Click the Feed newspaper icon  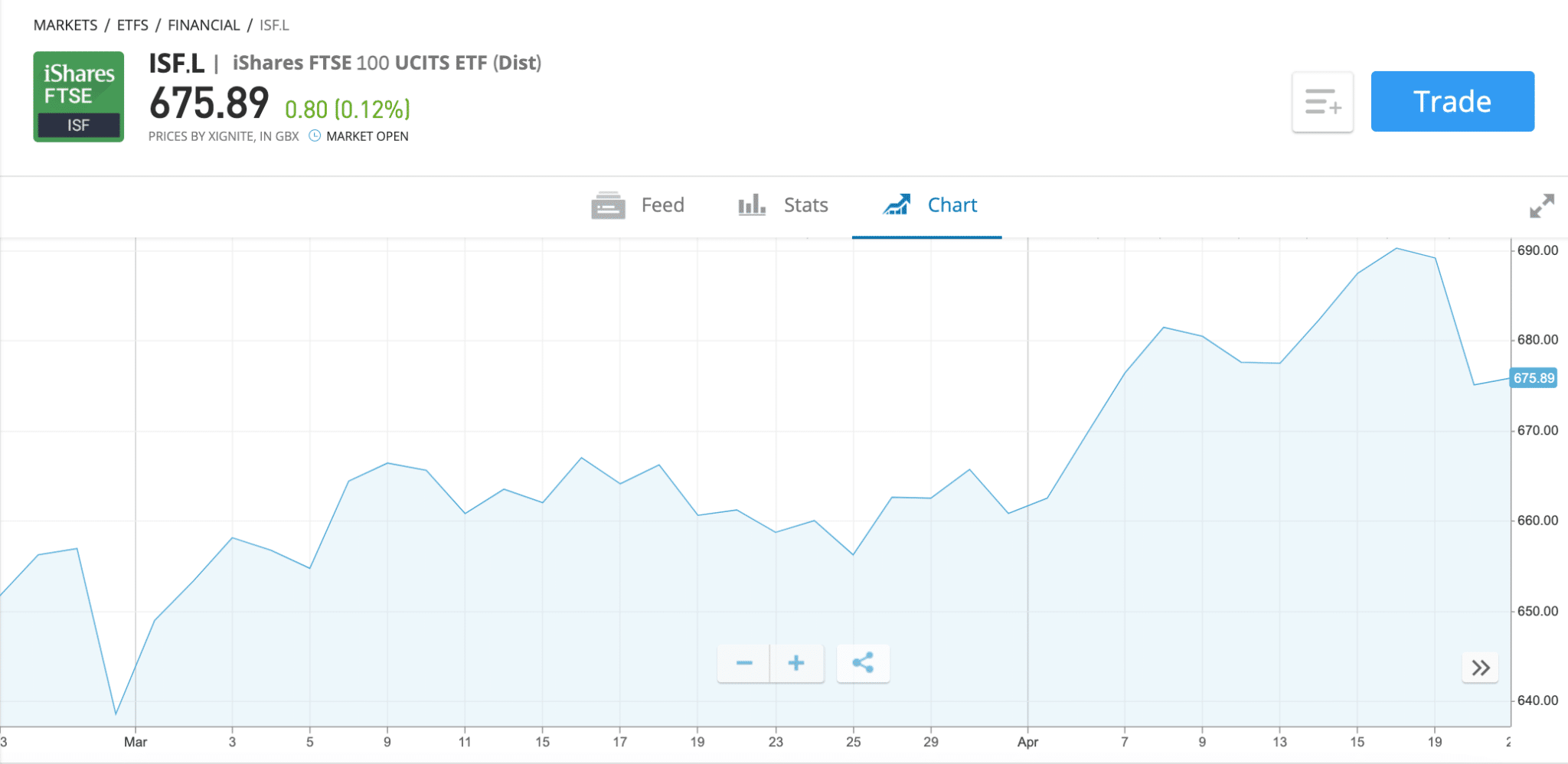click(x=609, y=205)
